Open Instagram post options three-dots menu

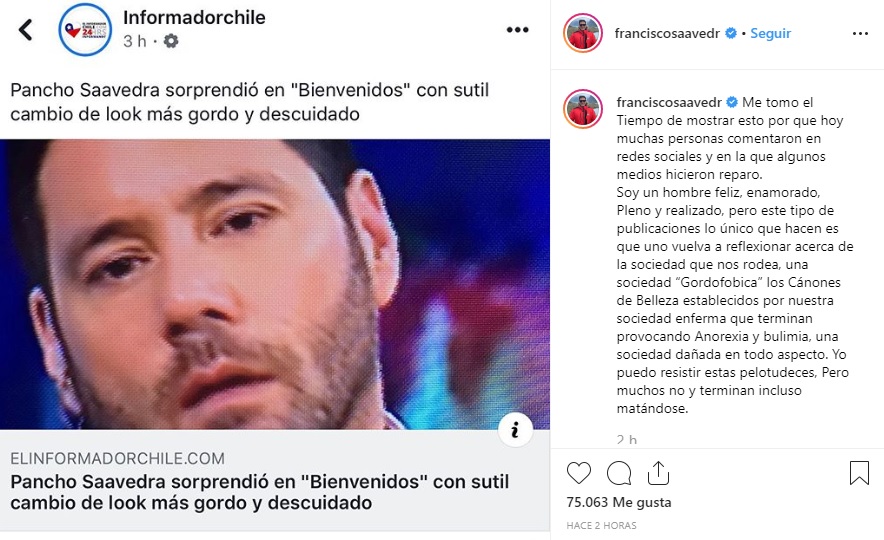click(860, 34)
